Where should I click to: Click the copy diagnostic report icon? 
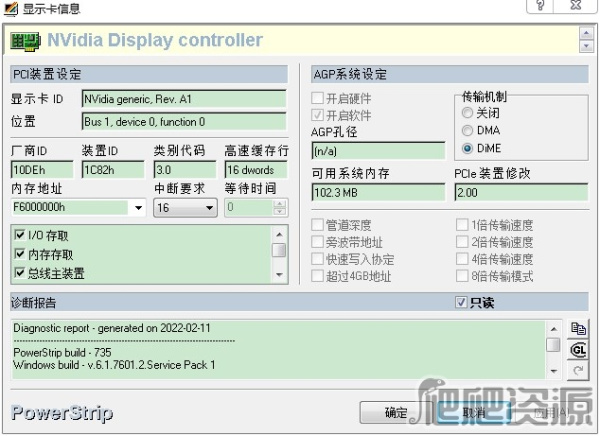click(578, 329)
